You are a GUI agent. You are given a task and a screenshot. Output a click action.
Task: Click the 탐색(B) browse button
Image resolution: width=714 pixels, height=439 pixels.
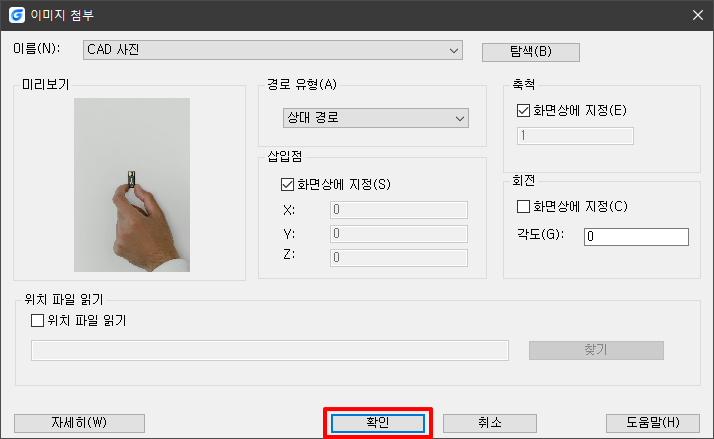530,52
